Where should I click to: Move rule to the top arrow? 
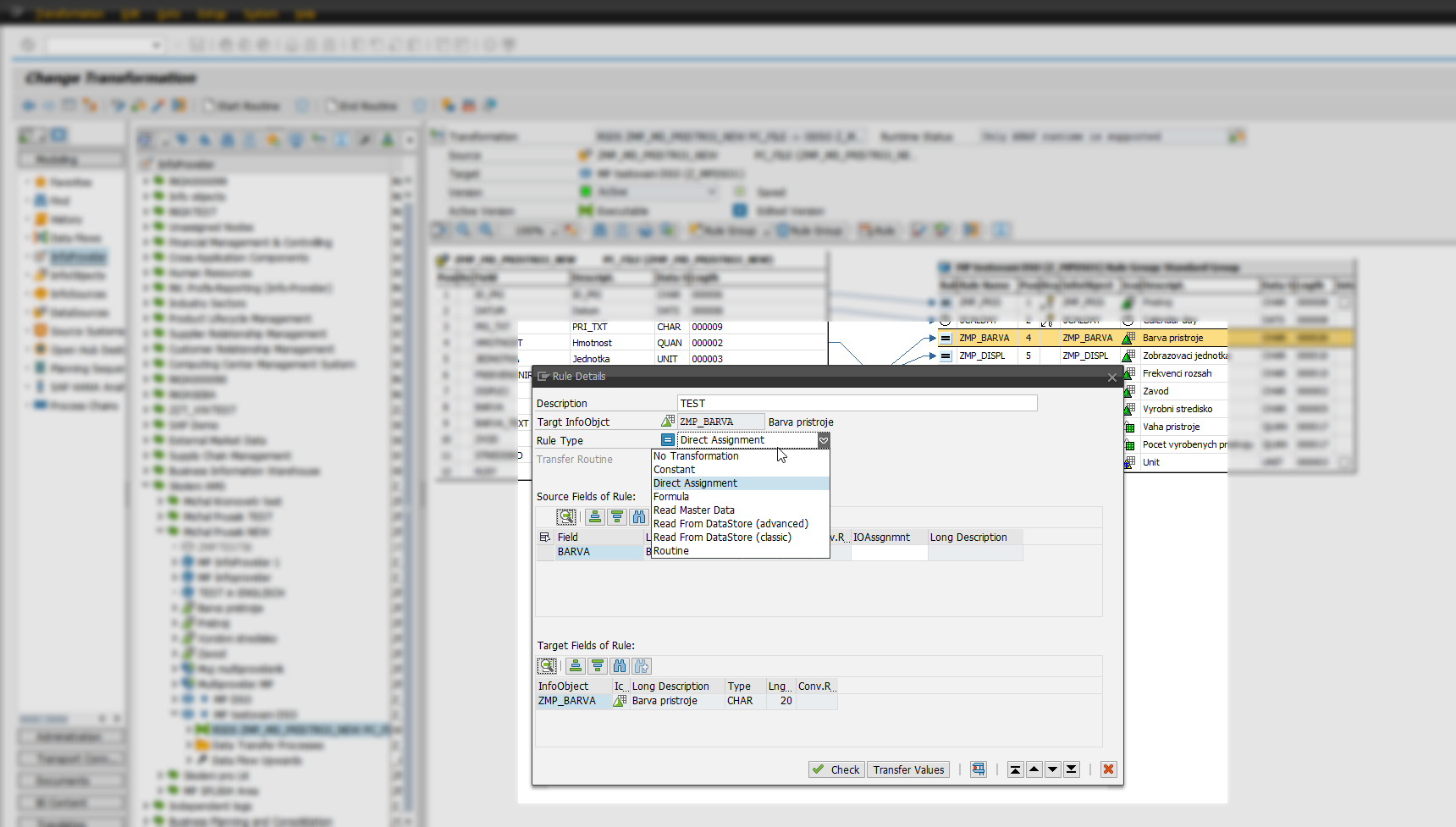tap(1015, 769)
